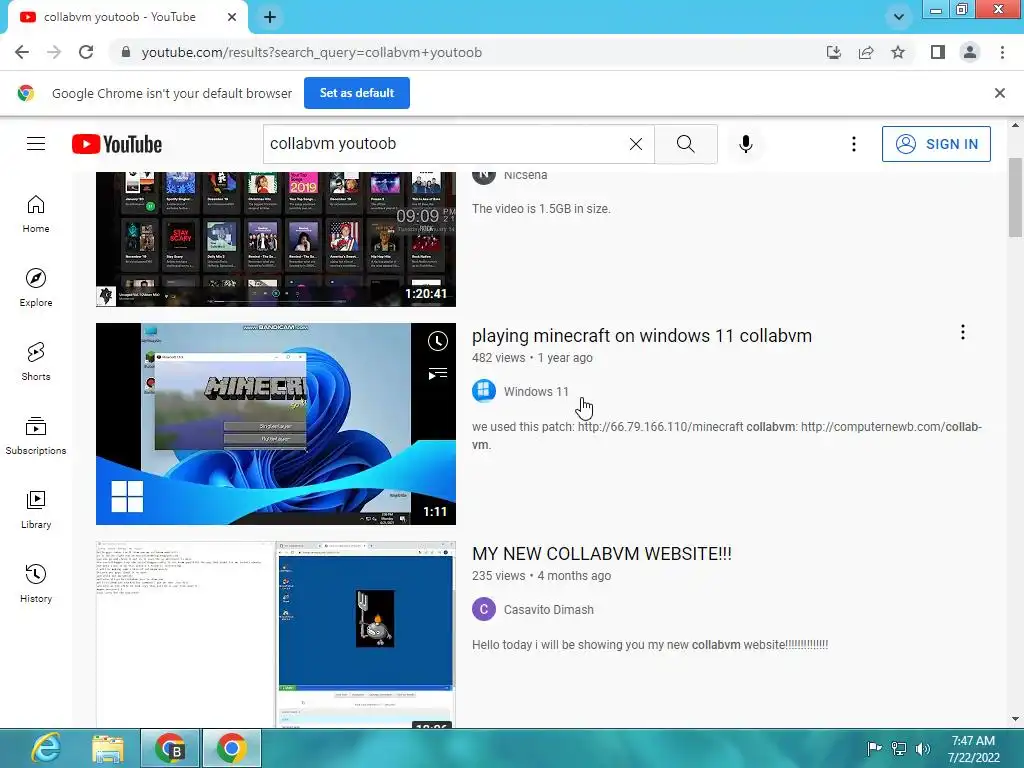Open Library in the sidebar
Viewport: 1024px width, 768px height.
[x=36, y=510]
